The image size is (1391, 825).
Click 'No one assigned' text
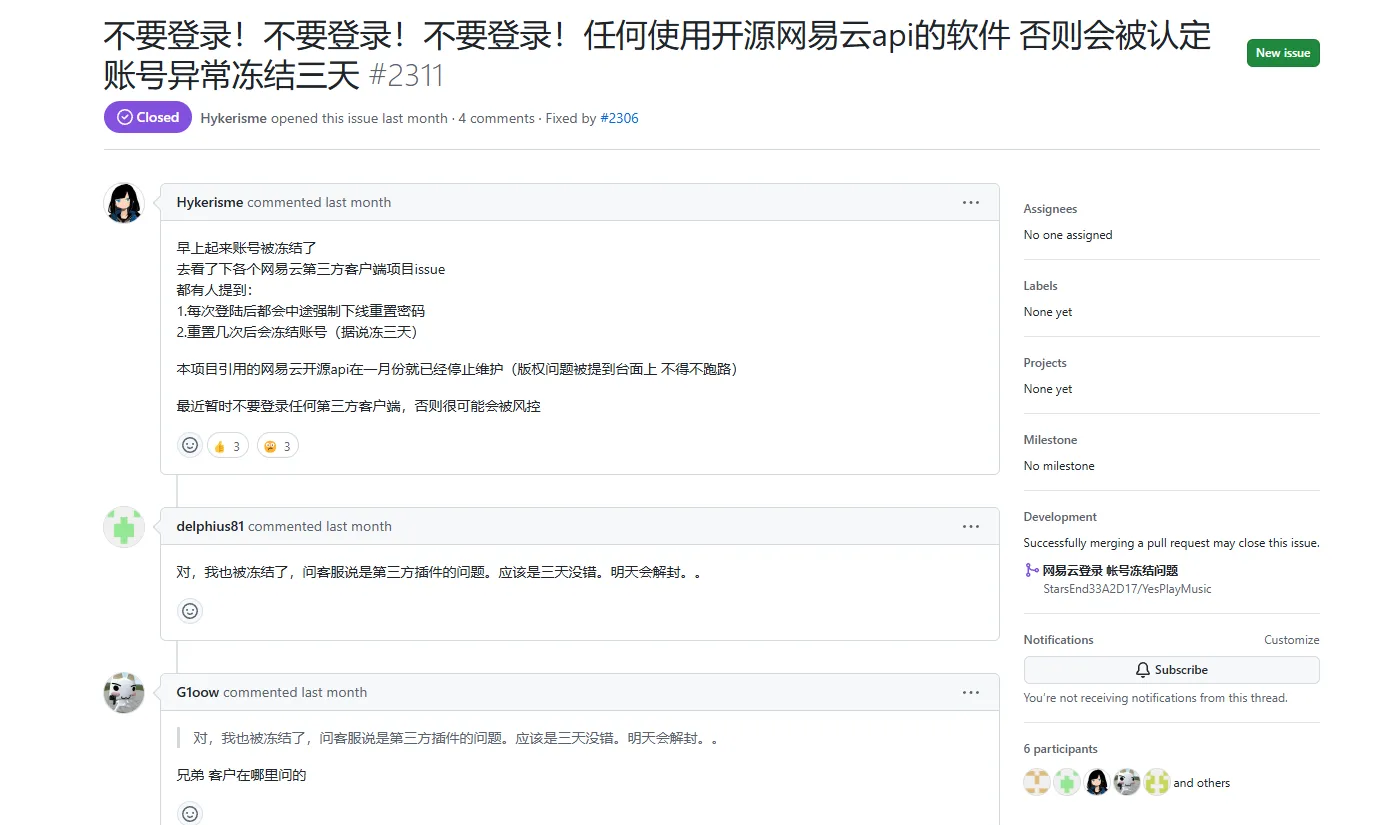coord(1068,235)
